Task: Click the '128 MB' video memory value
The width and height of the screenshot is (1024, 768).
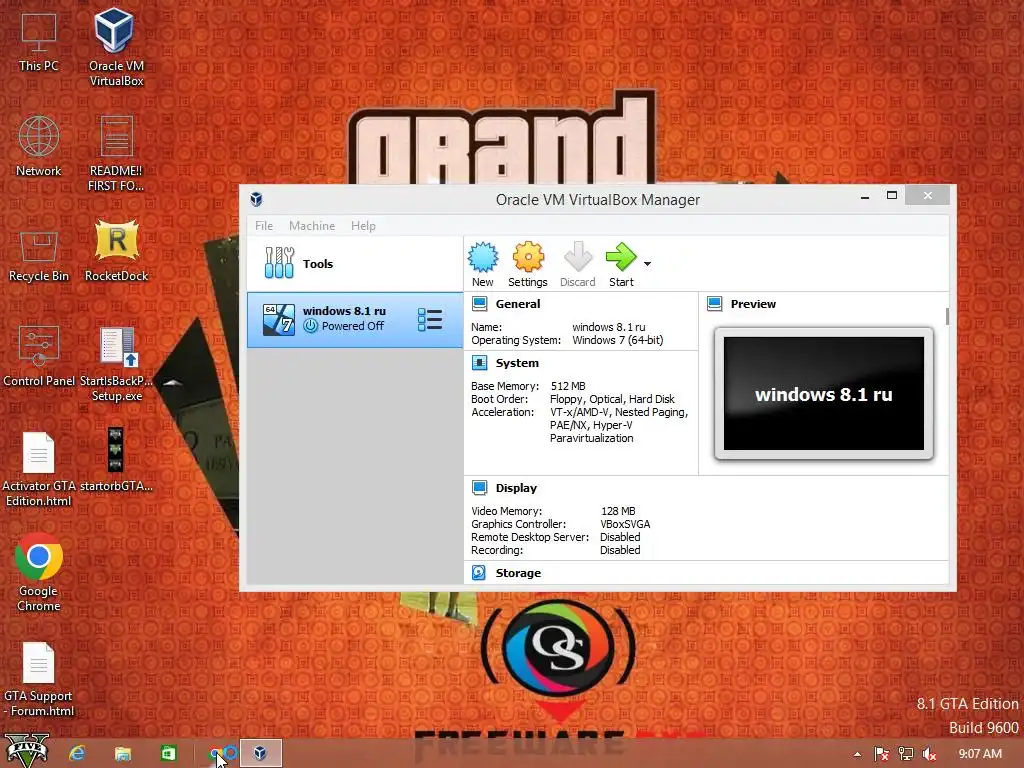Action: click(618, 511)
